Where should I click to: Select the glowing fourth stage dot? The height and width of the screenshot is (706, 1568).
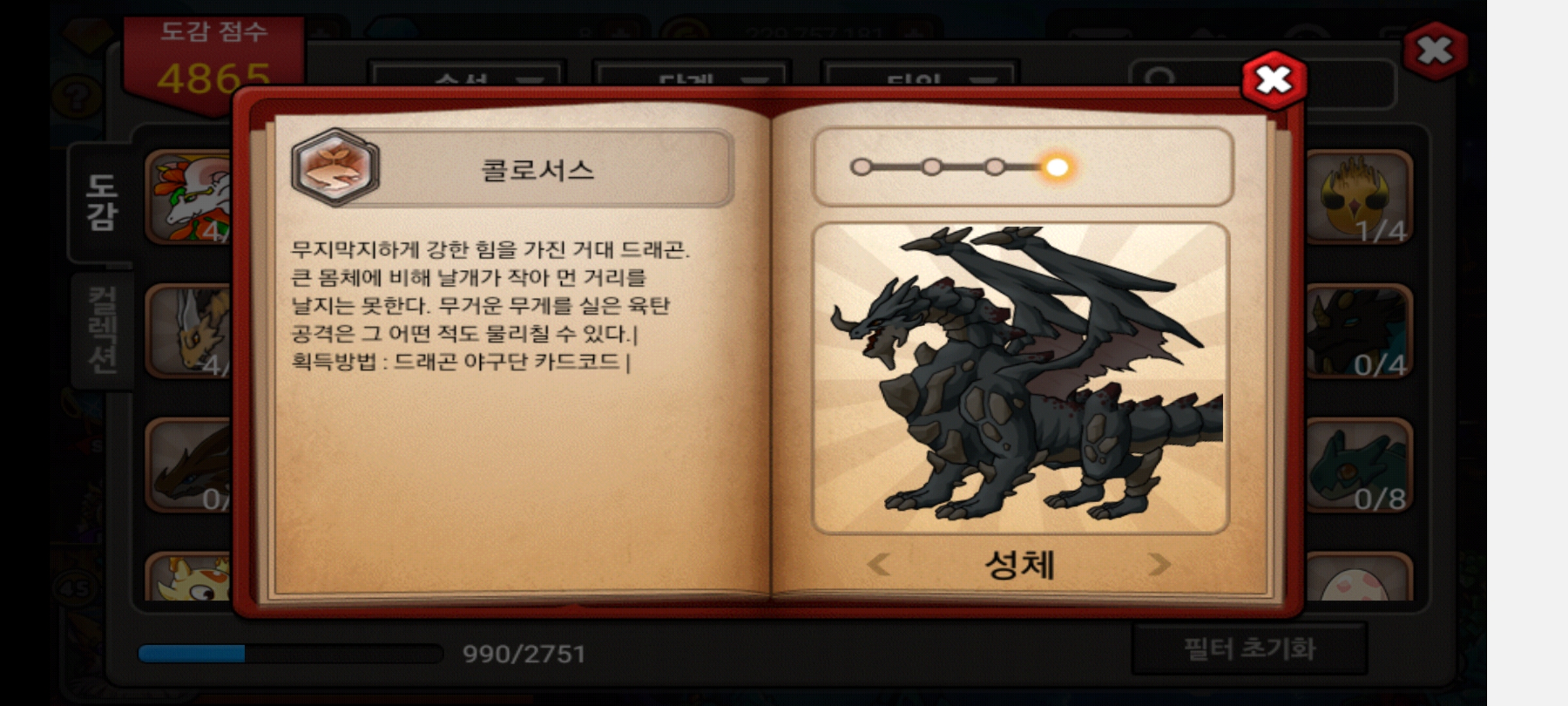[1056, 167]
